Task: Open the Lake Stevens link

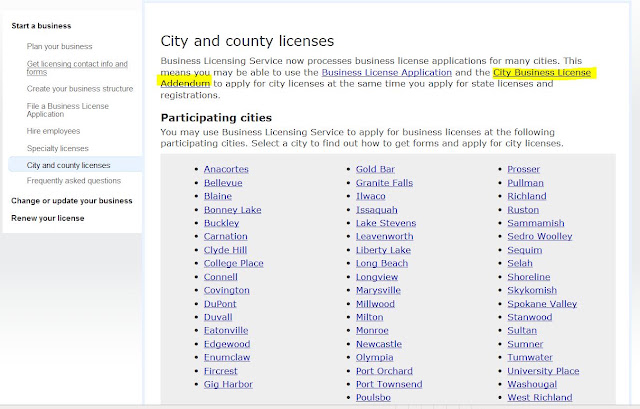Action: (x=386, y=223)
